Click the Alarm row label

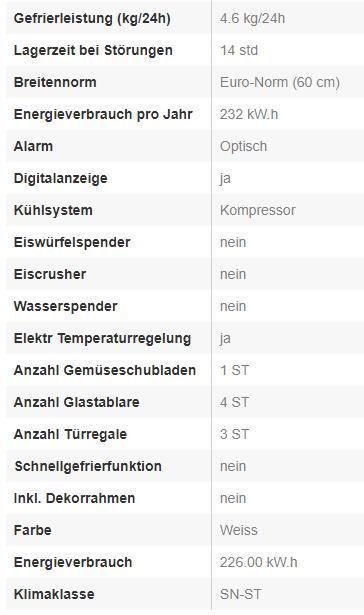pos(33,146)
